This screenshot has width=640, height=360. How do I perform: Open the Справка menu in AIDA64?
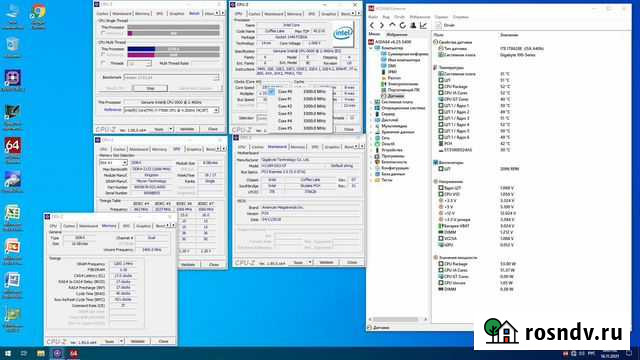[460, 17]
